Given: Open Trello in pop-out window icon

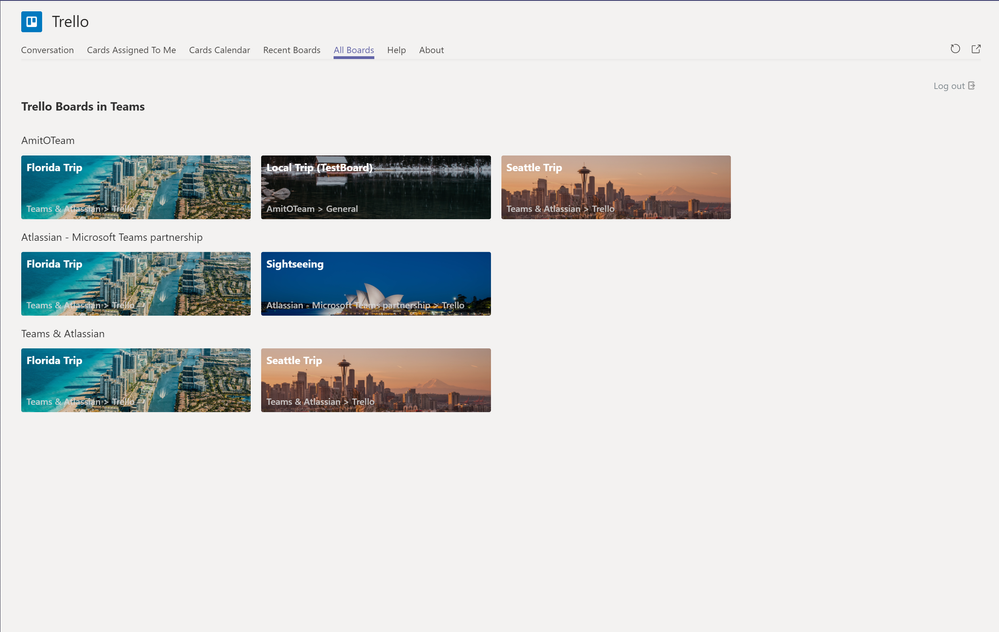Looking at the screenshot, I should (x=976, y=49).
